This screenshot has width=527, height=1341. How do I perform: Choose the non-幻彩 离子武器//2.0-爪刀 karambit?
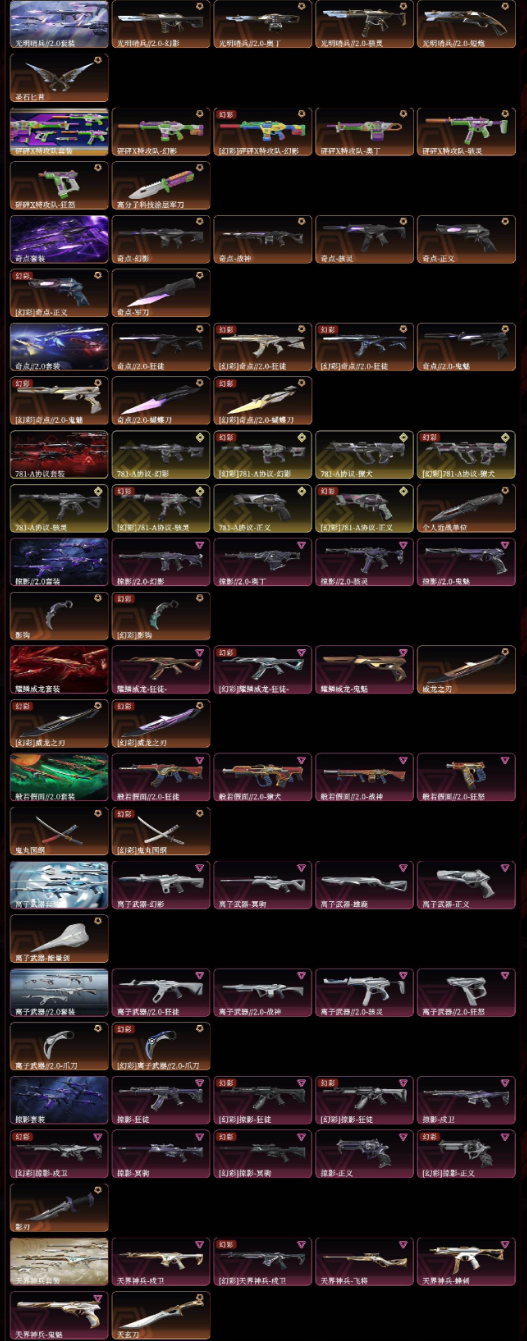point(59,1046)
